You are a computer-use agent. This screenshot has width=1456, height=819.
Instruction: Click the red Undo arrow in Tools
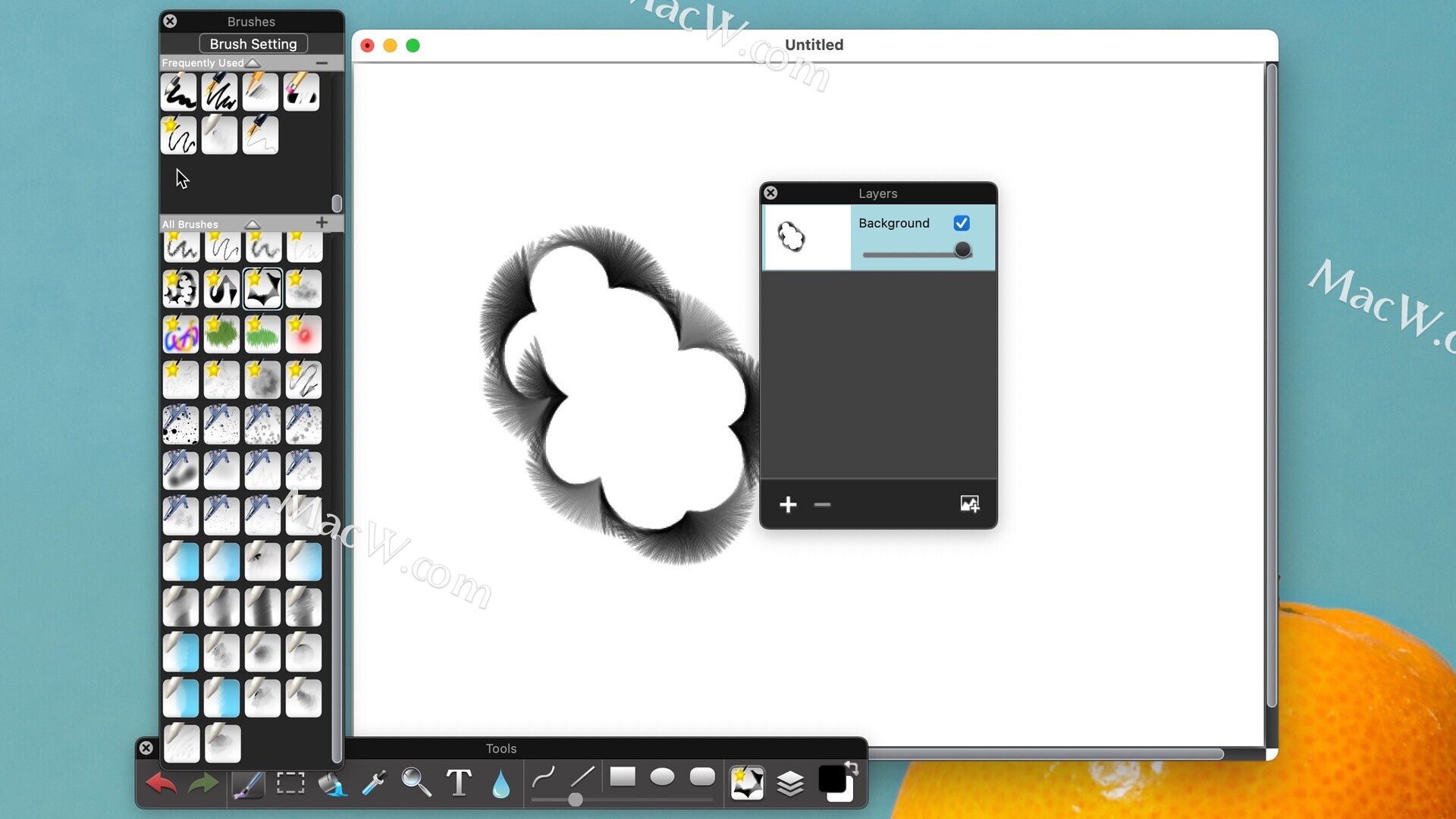(x=162, y=783)
